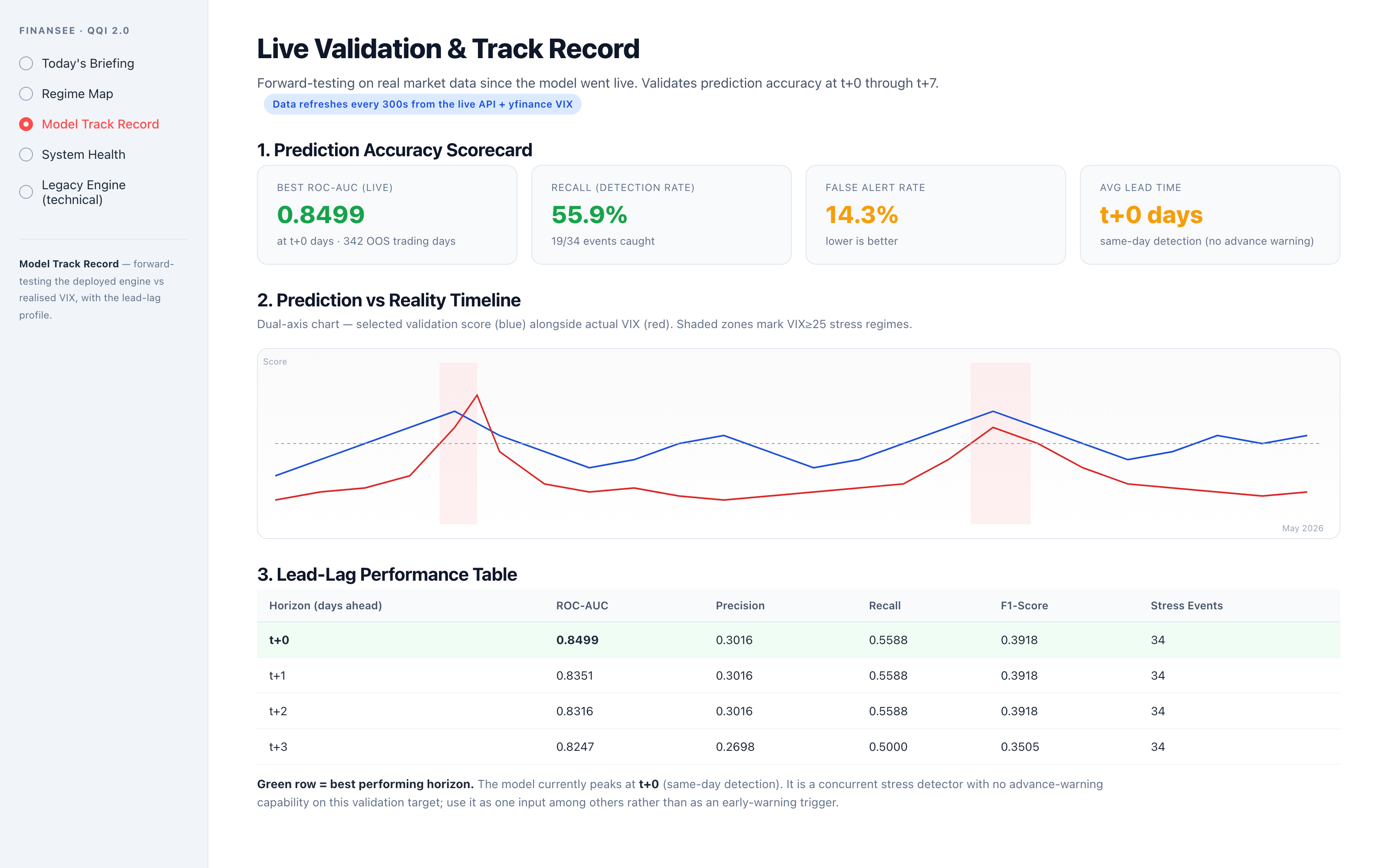This screenshot has height=868, width=1389.
Task: Click the Recall column header
Action: click(x=885, y=606)
